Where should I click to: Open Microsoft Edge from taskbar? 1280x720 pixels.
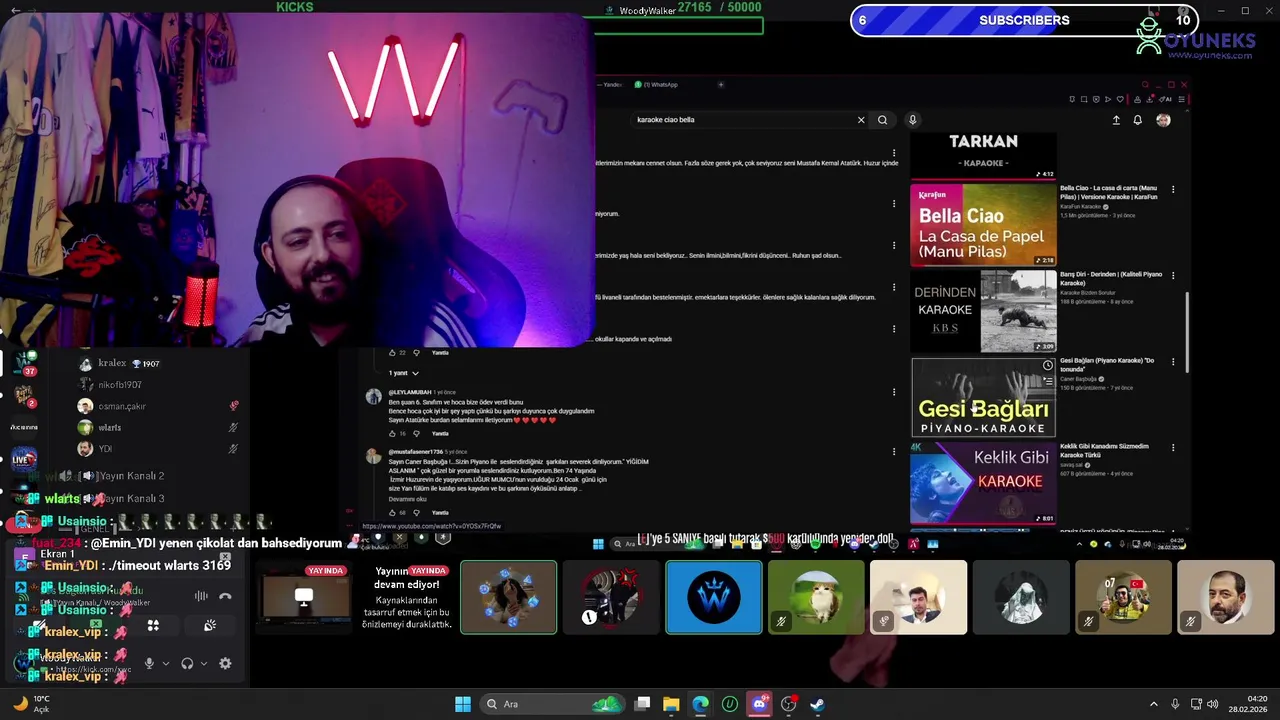coord(700,704)
